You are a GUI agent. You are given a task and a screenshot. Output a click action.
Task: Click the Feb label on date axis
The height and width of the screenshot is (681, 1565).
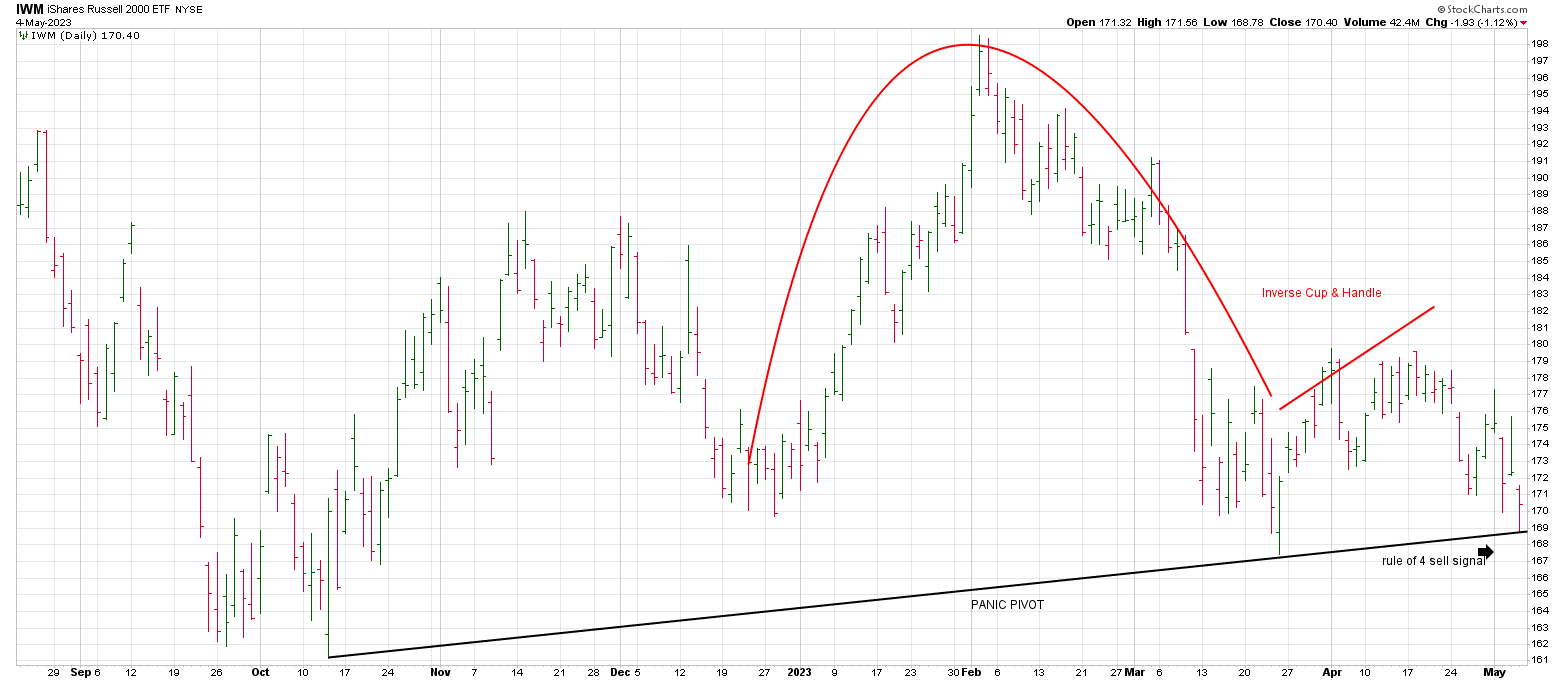click(x=971, y=672)
